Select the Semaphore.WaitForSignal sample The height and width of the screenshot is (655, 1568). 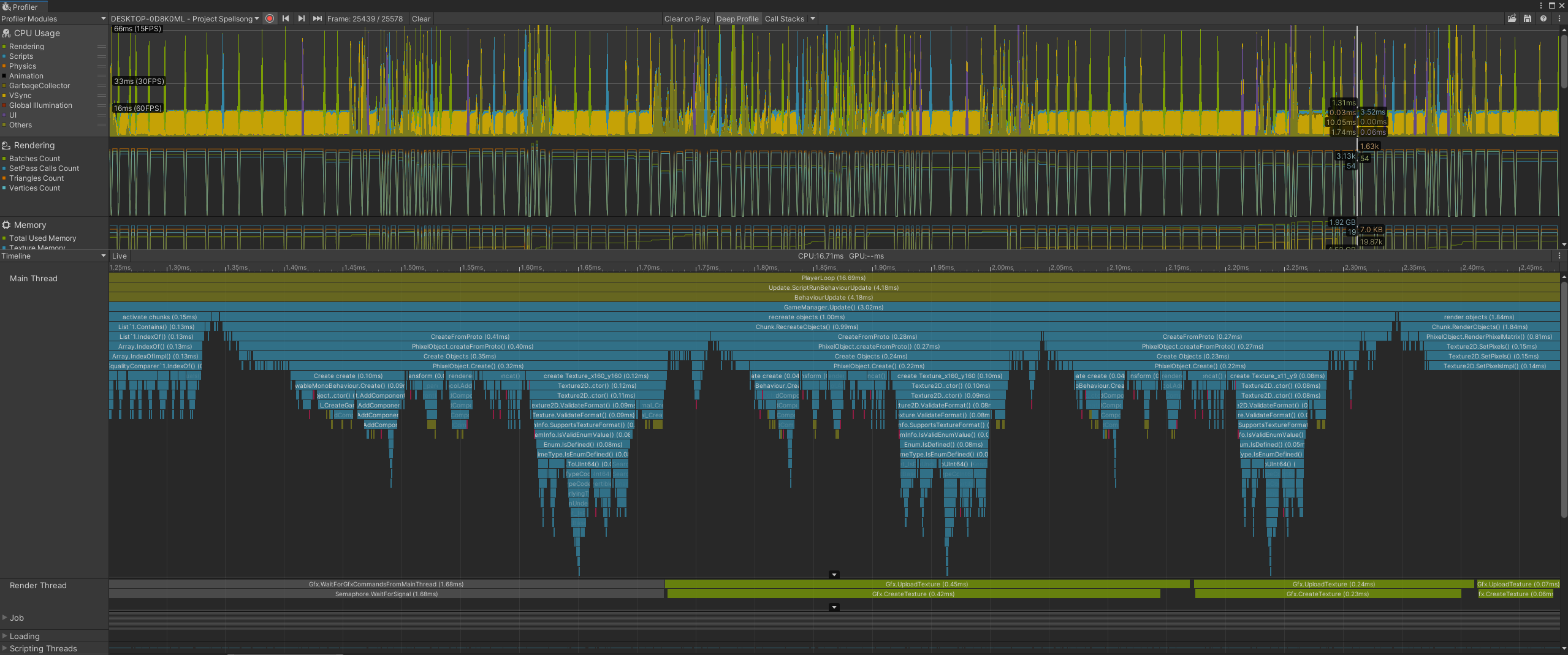pyautogui.click(x=386, y=594)
